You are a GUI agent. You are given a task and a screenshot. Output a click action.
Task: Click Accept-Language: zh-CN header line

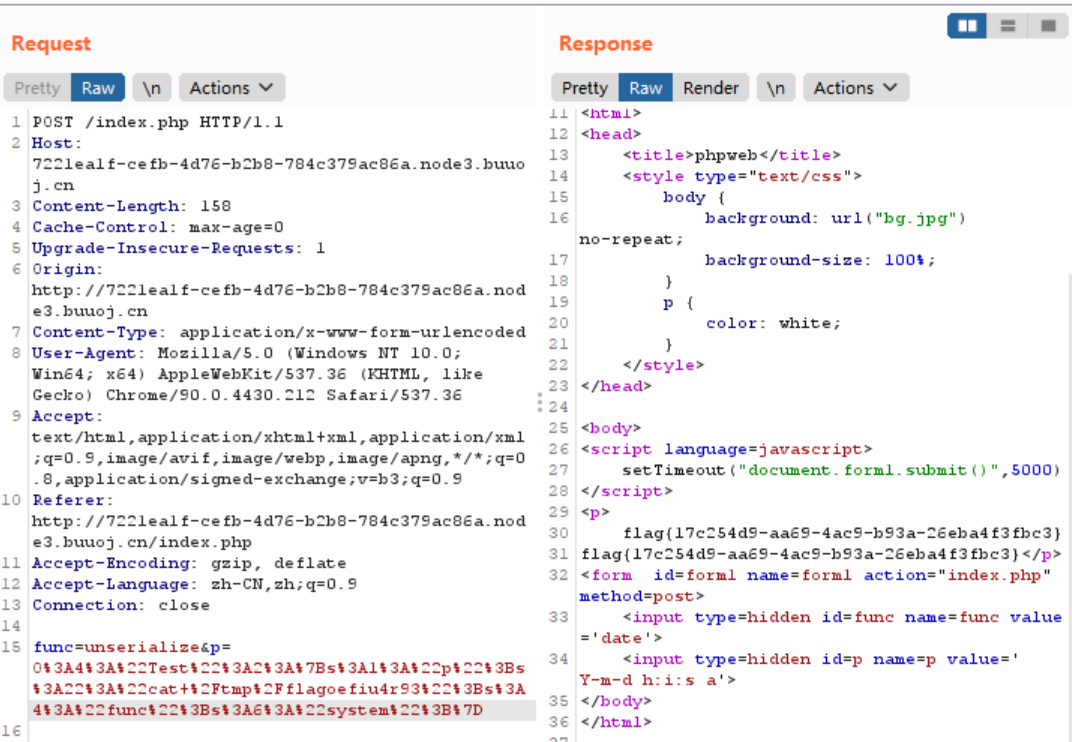(194, 584)
